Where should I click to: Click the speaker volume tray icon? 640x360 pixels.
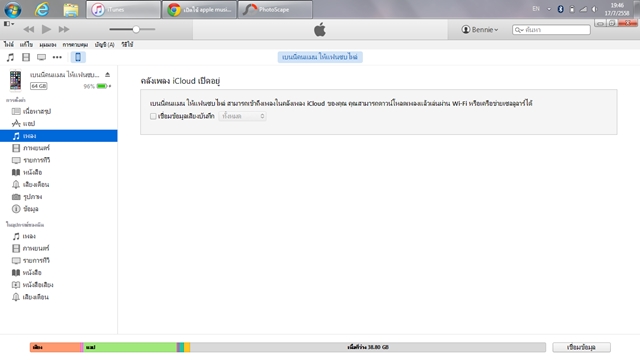(x=595, y=9)
